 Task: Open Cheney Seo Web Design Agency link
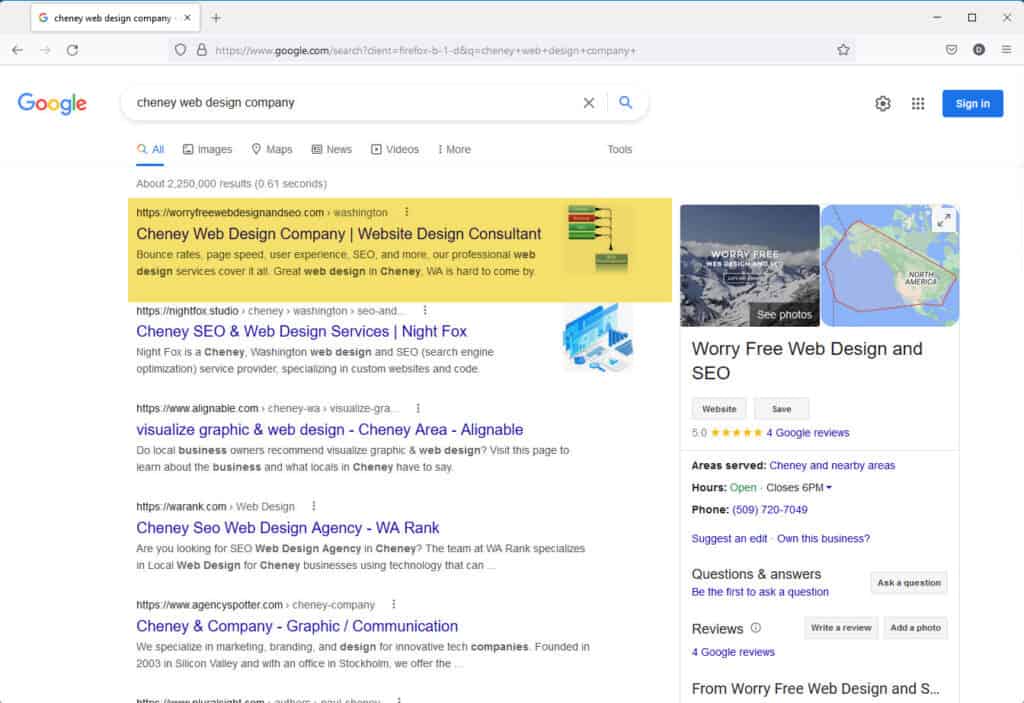tap(287, 528)
